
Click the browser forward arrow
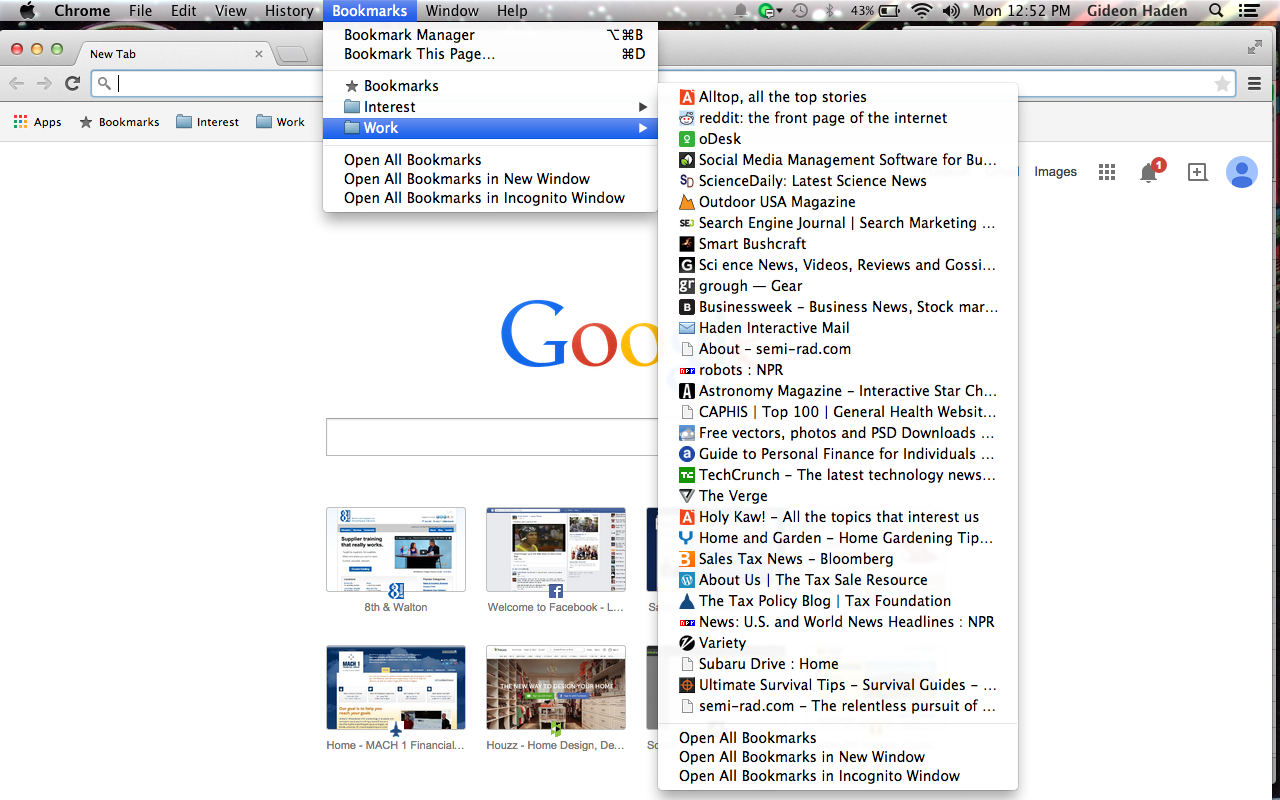[x=44, y=84]
